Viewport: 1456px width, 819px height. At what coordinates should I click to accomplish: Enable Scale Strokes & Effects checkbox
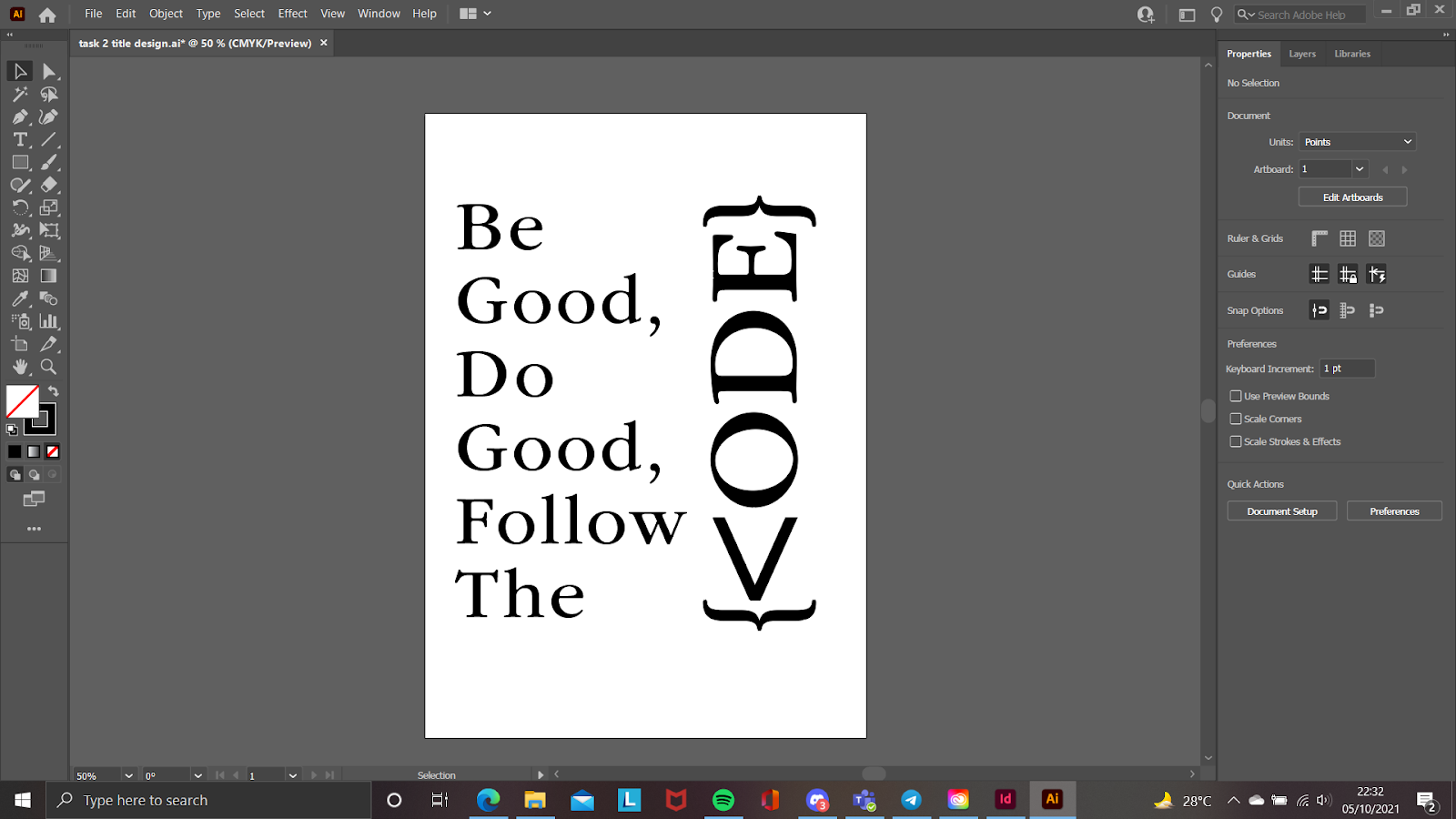point(1236,441)
